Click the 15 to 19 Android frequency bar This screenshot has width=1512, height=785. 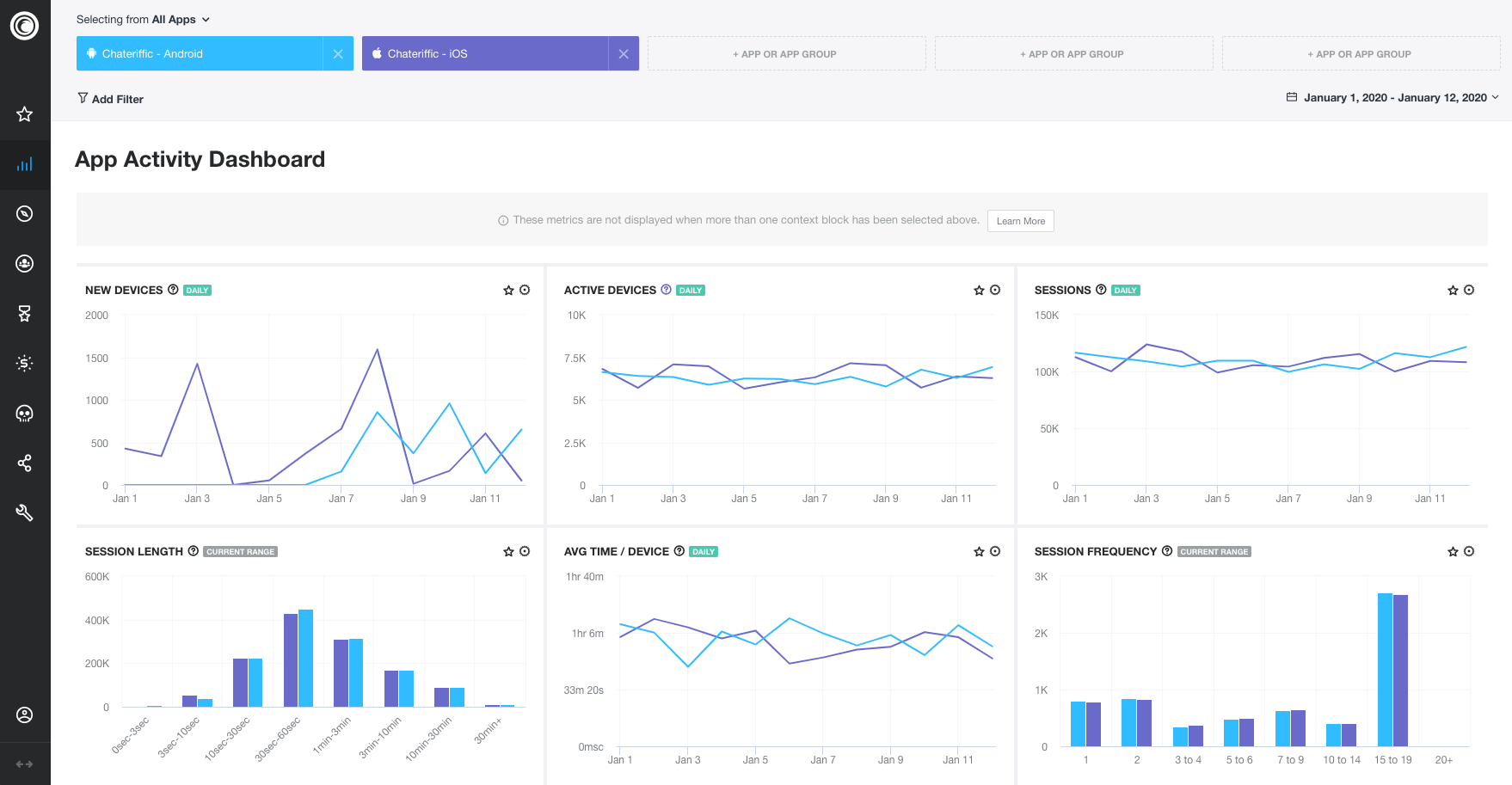pos(1385,670)
